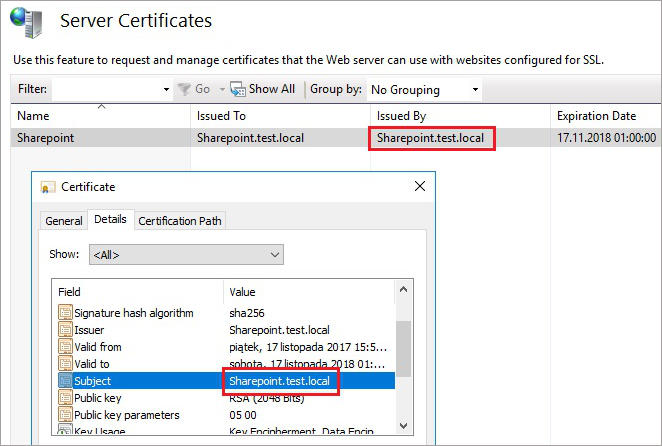Click the Signature hash algorithm field icon

[x=65, y=313]
